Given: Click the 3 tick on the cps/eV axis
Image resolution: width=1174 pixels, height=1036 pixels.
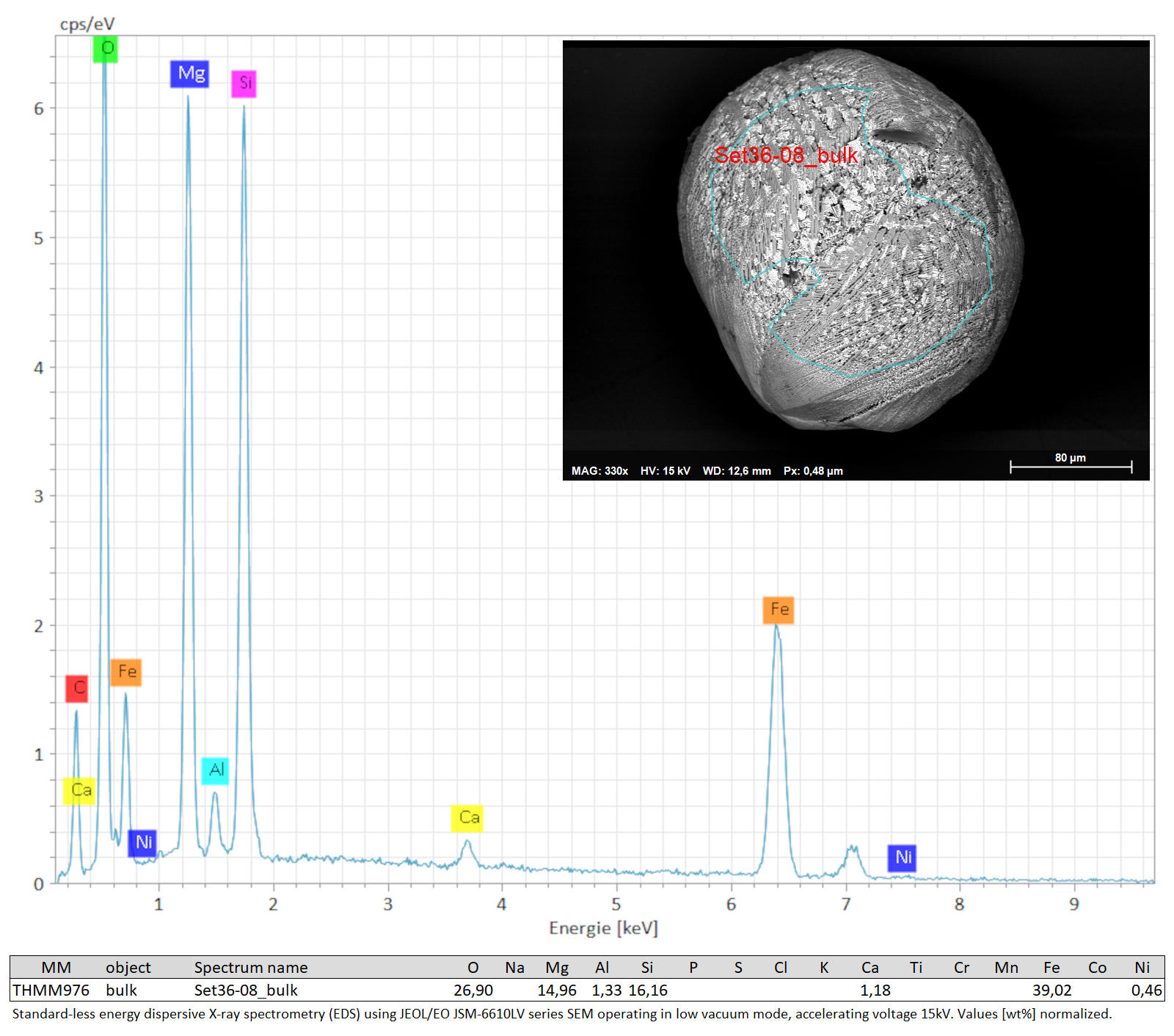Looking at the screenshot, I should click(39, 496).
